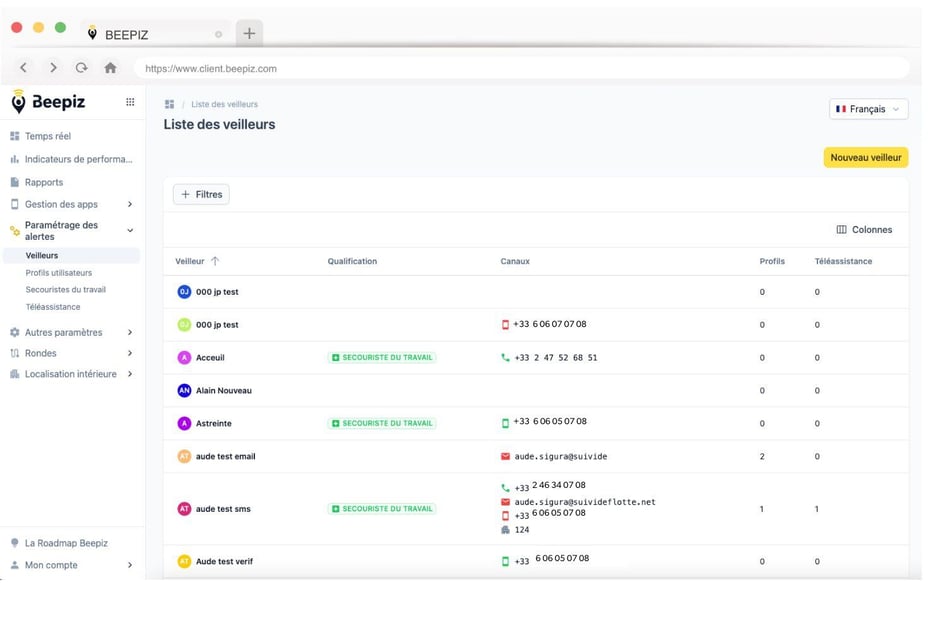This screenshot has width=950, height=635.
Task: Expand Localisation intérieure chevron
Action: coord(130,374)
